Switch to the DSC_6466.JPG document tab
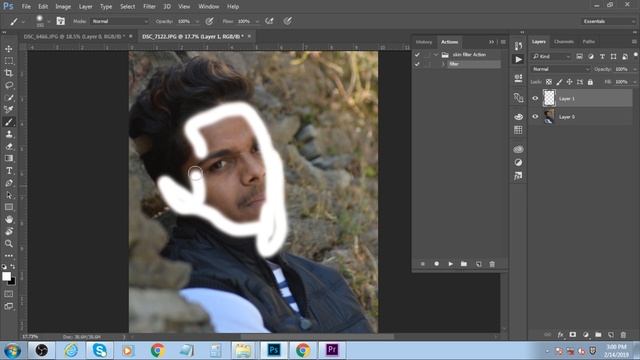Screen dimensions: 640x360 pyautogui.click(x=74, y=36)
